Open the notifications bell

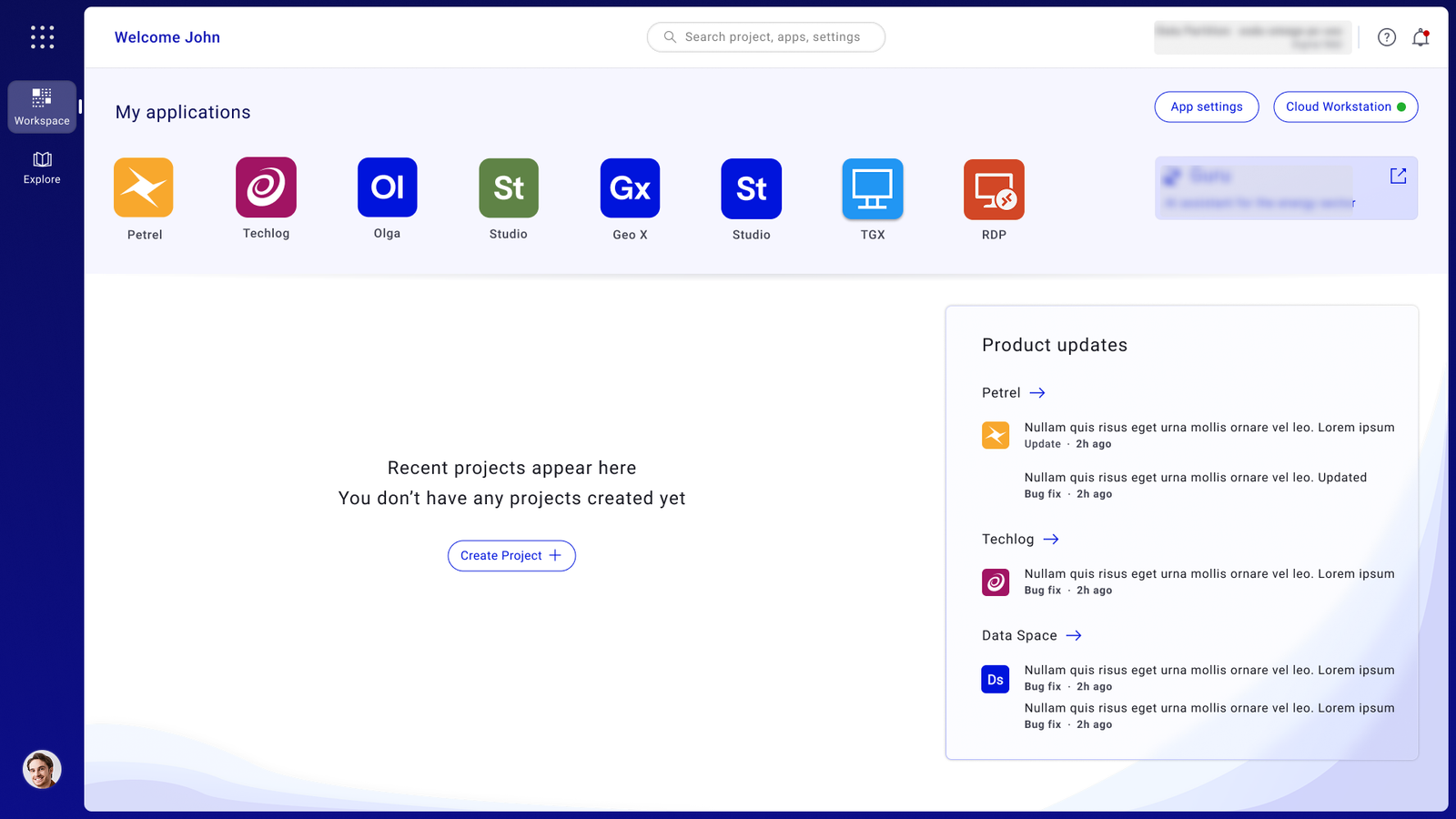pos(1420,37)
